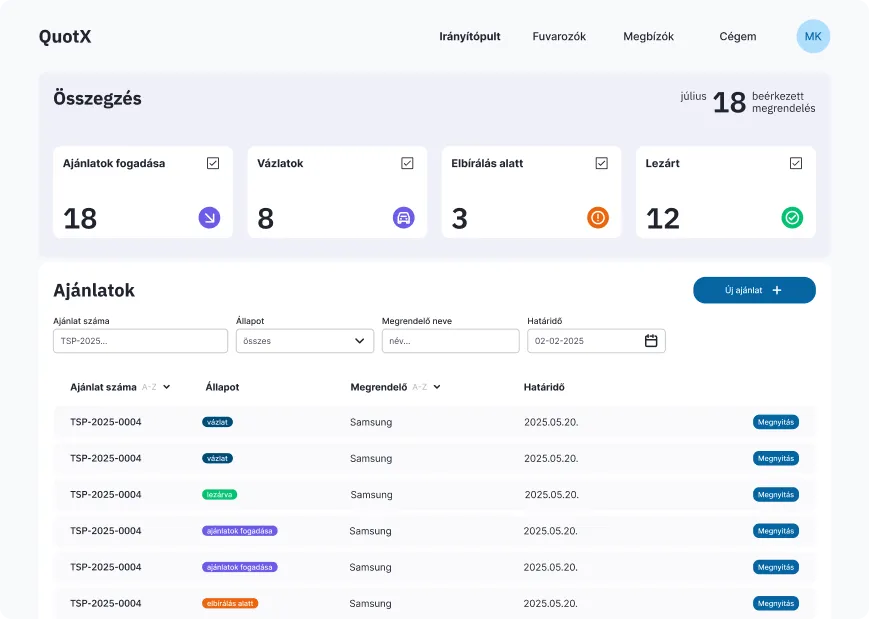Image resolution: width=869 pixels, height=619 pixels.
Task: Click the purple arrow icon in Ajánlatok fogadása card
Action: tap(209, 217)
